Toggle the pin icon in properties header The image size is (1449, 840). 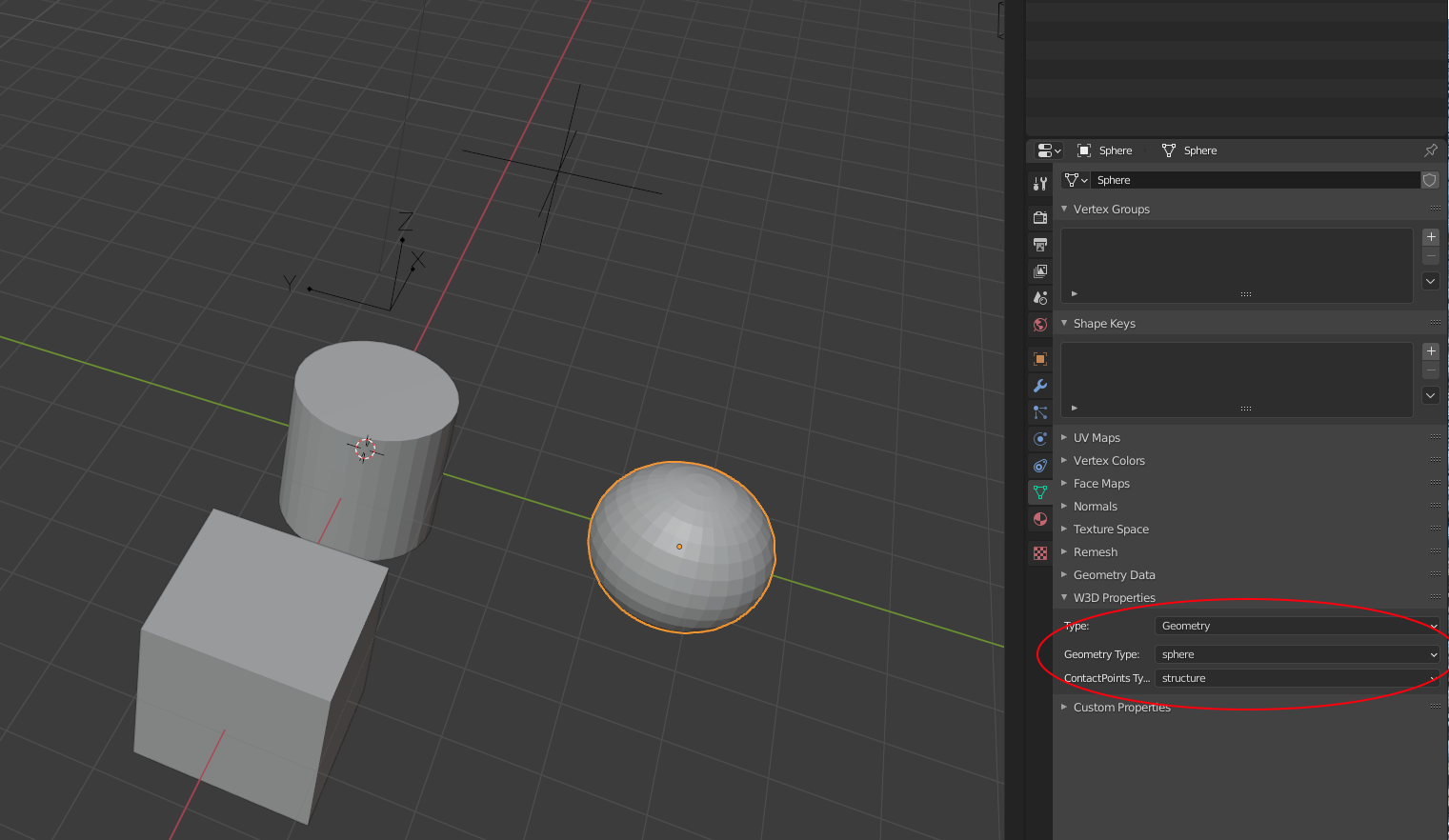[1430, 150]
